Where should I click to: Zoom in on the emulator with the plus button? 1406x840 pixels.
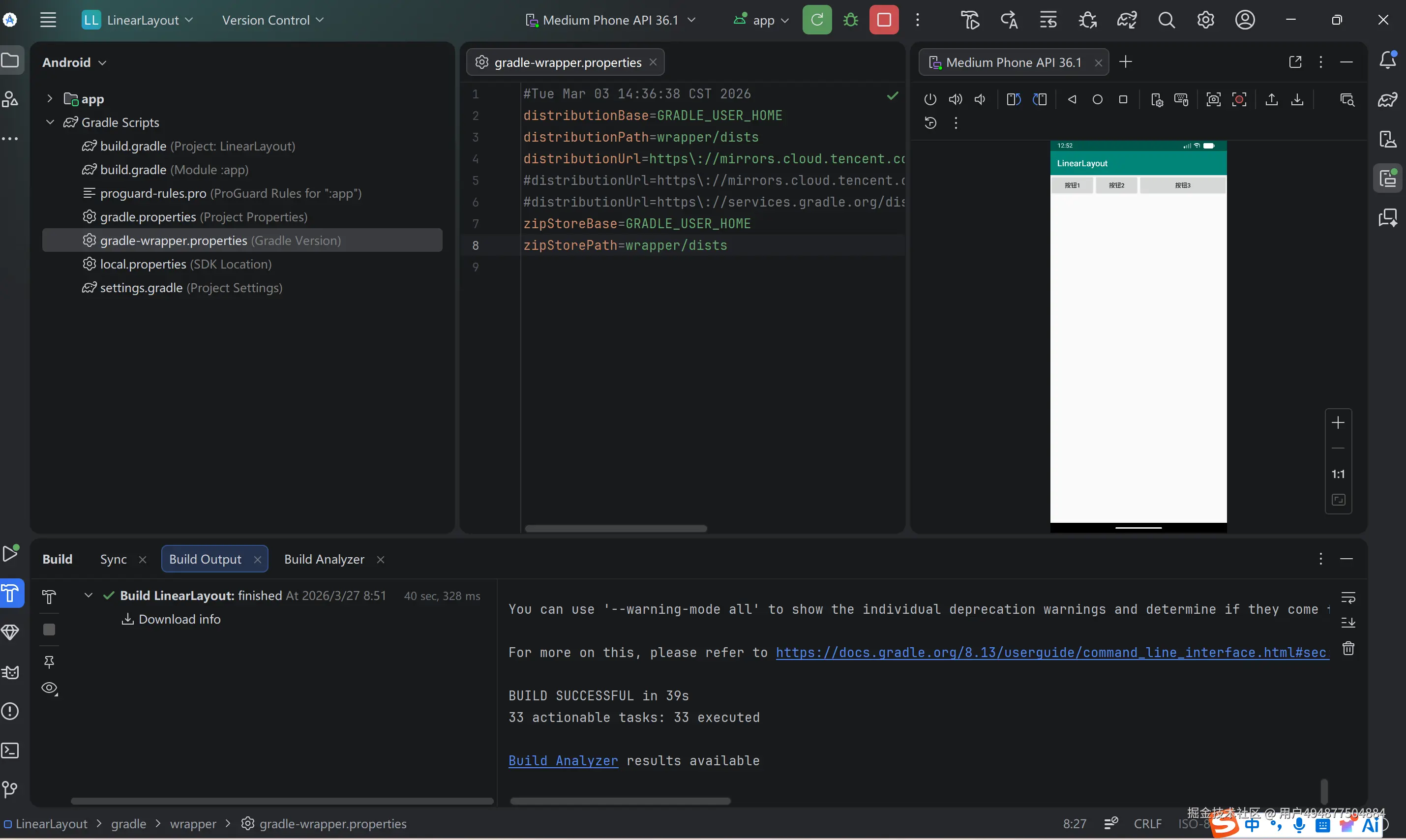pos(1338,423)
